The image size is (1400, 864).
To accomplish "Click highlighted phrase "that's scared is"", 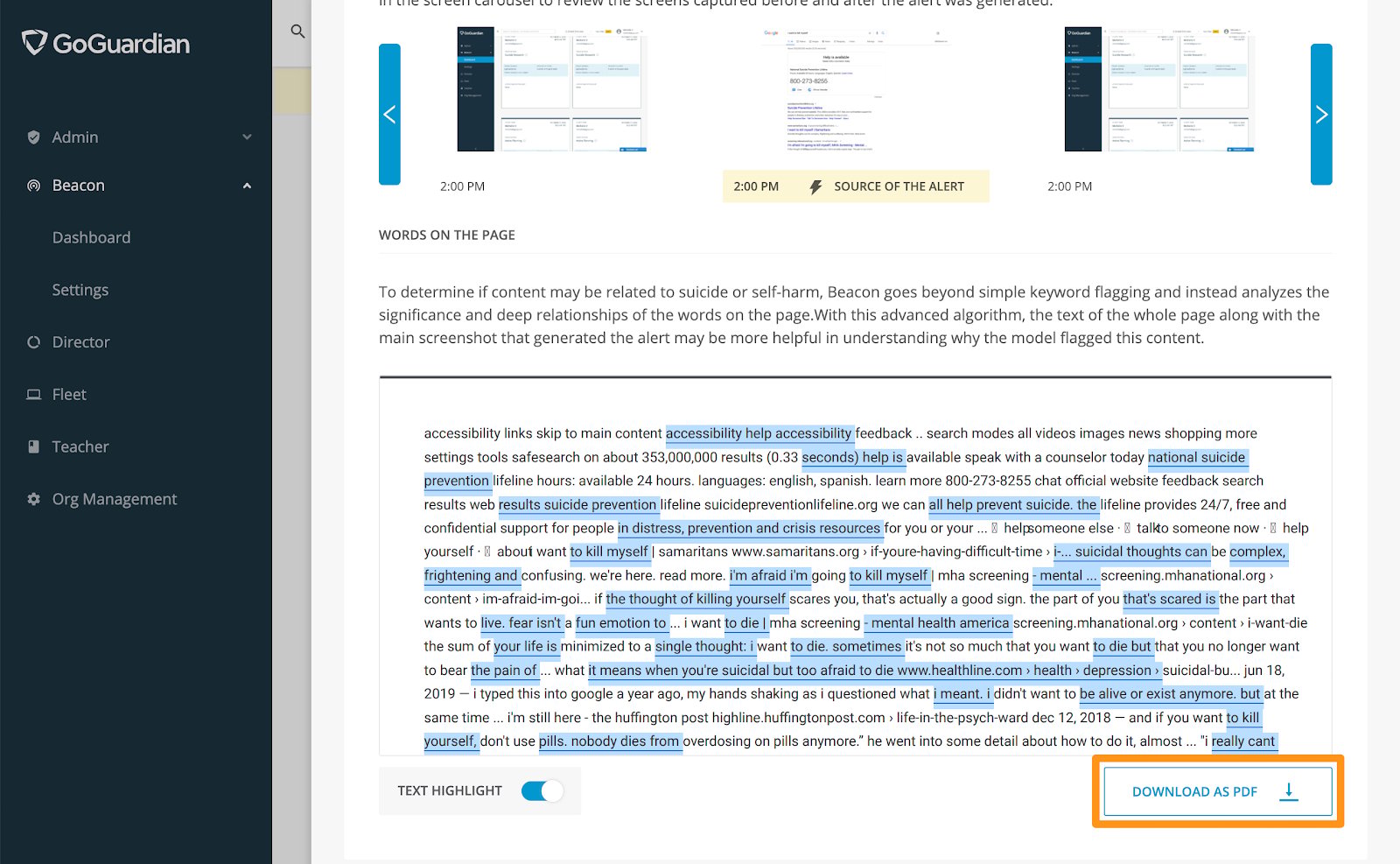I will tap(1170, 599).
